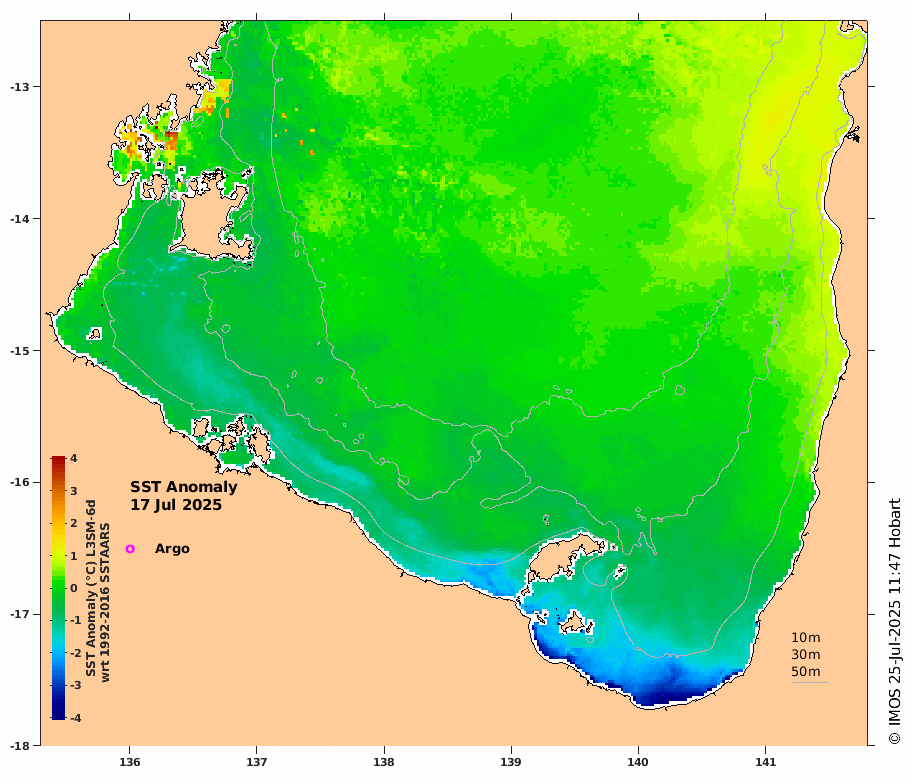This screenshot has height=780, width=910.
Task: Click the '1' colorbar tick label
Action: (x=74, y=555)
